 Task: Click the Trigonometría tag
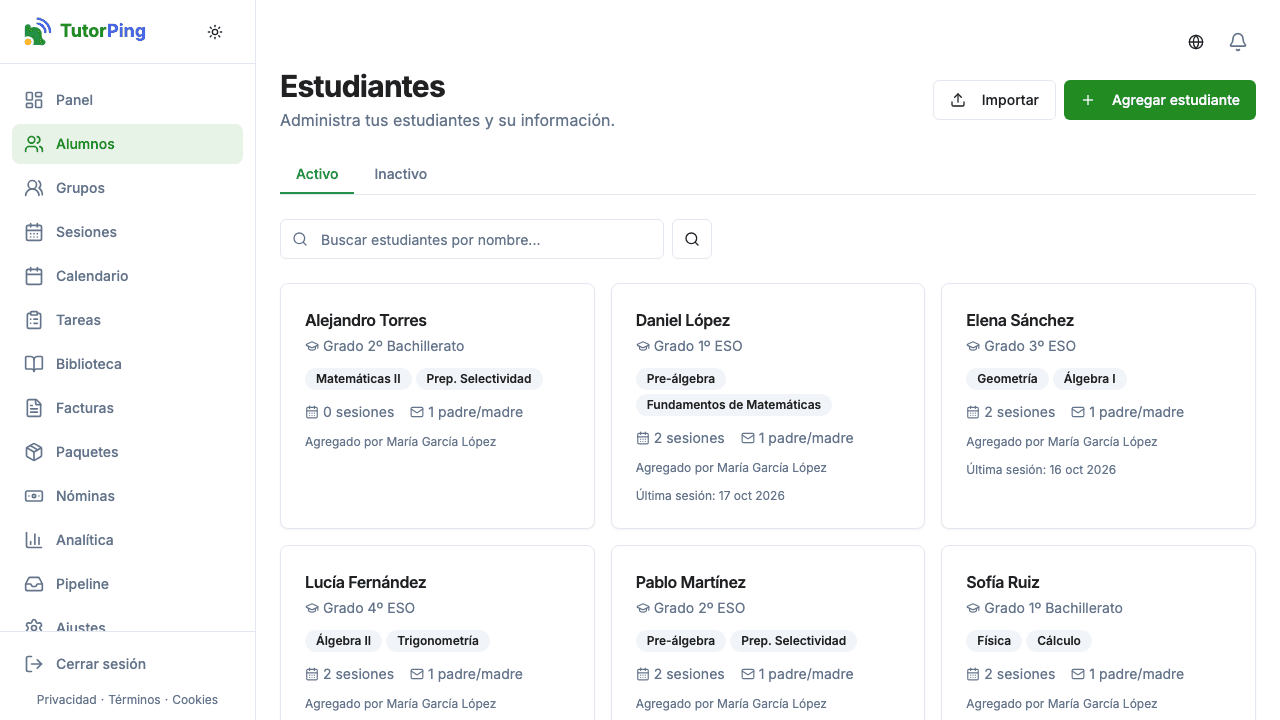tap(438, 641)
